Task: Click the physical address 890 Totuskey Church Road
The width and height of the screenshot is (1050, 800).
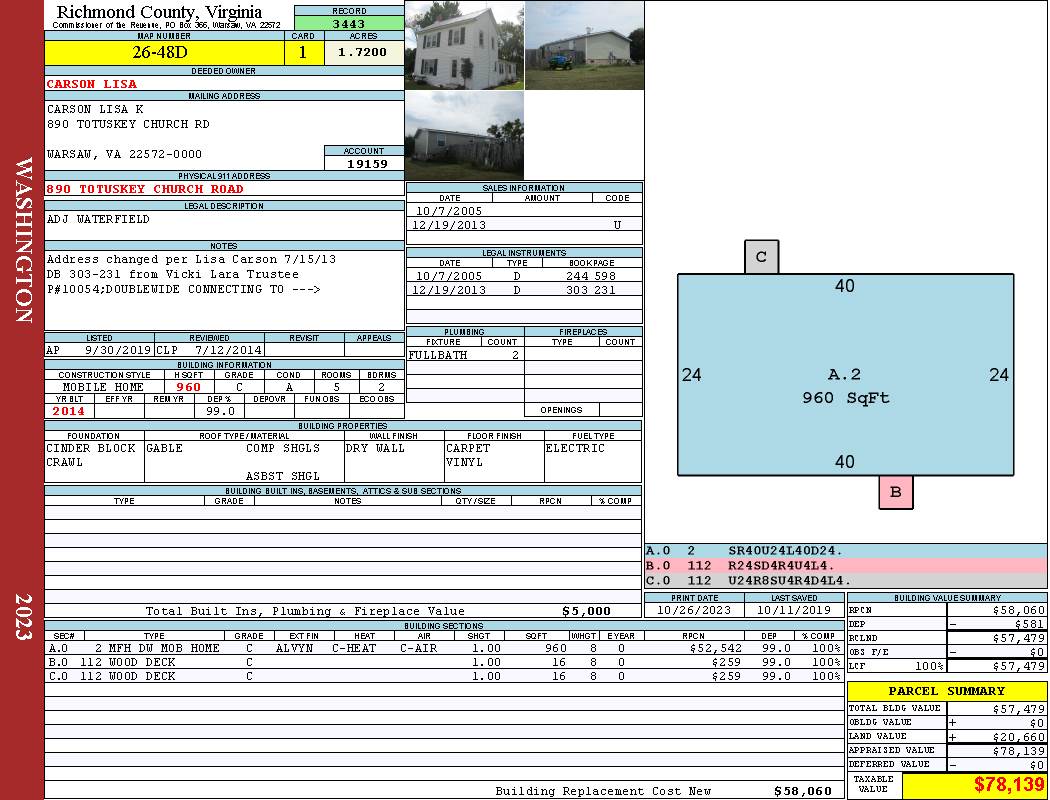Action: (x=145, y=189)
